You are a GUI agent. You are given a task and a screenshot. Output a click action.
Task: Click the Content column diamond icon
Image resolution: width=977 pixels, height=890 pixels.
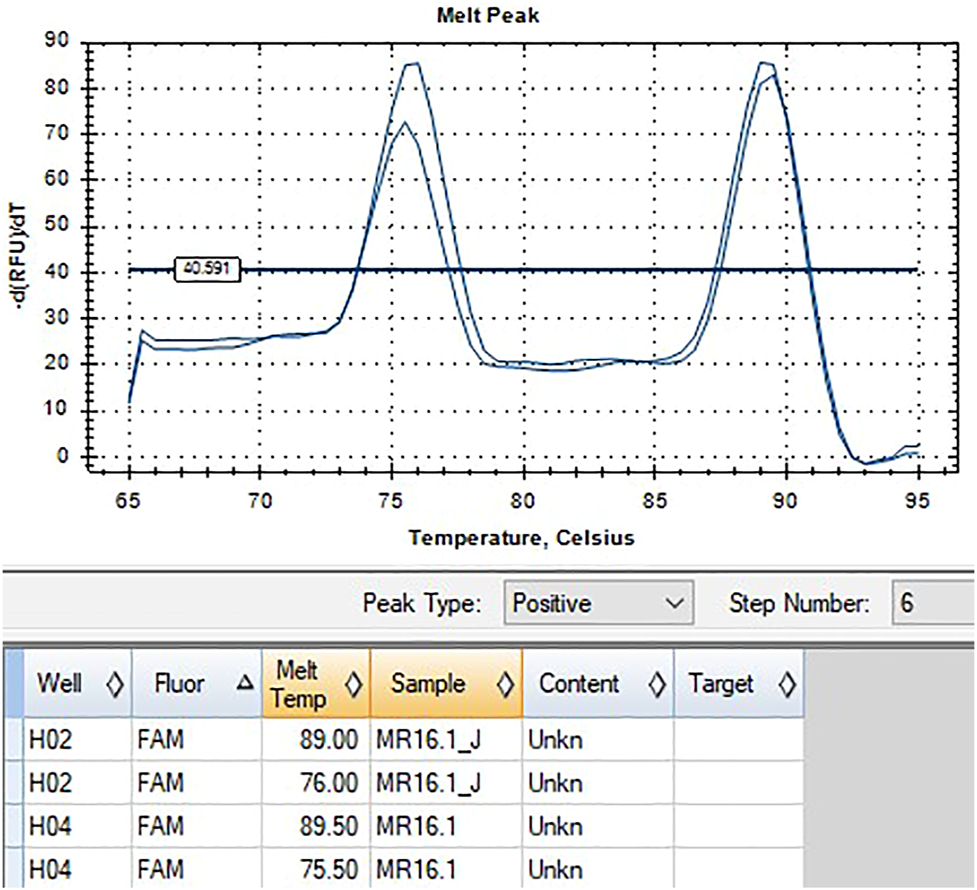click(x=655, y=684)
